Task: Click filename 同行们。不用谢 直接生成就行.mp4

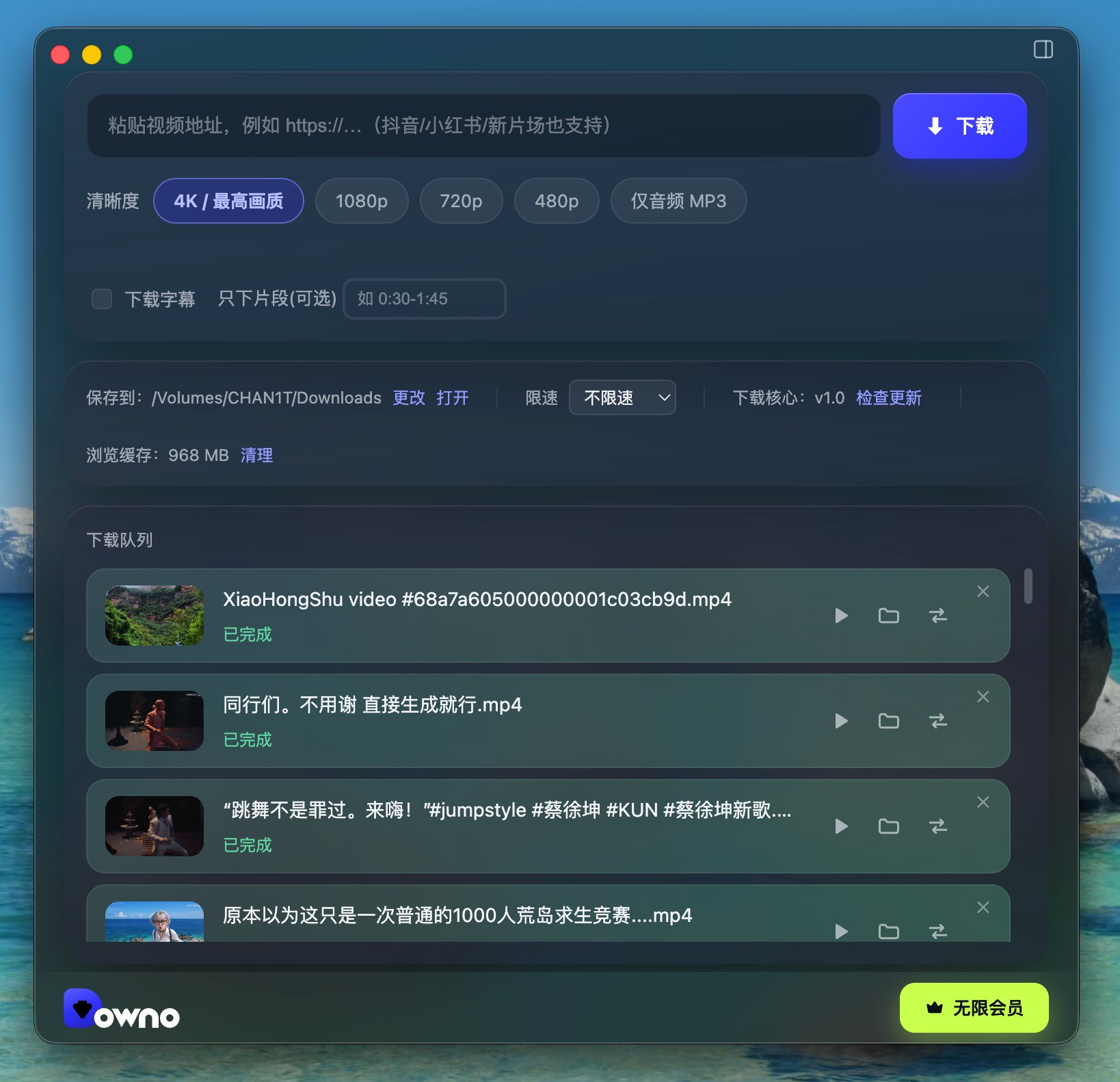Action: 373,704
